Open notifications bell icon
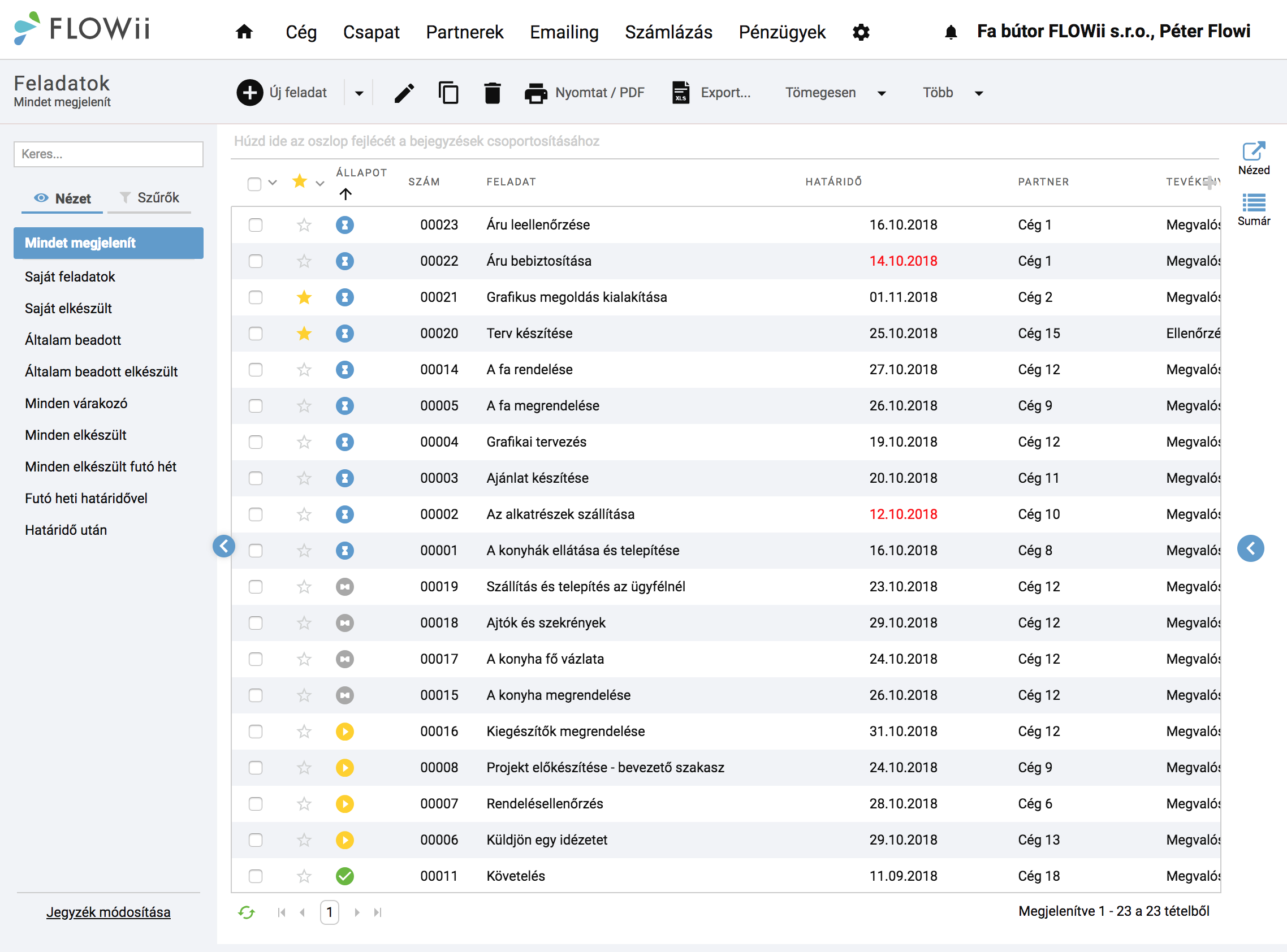 click(x=951, y=32)
